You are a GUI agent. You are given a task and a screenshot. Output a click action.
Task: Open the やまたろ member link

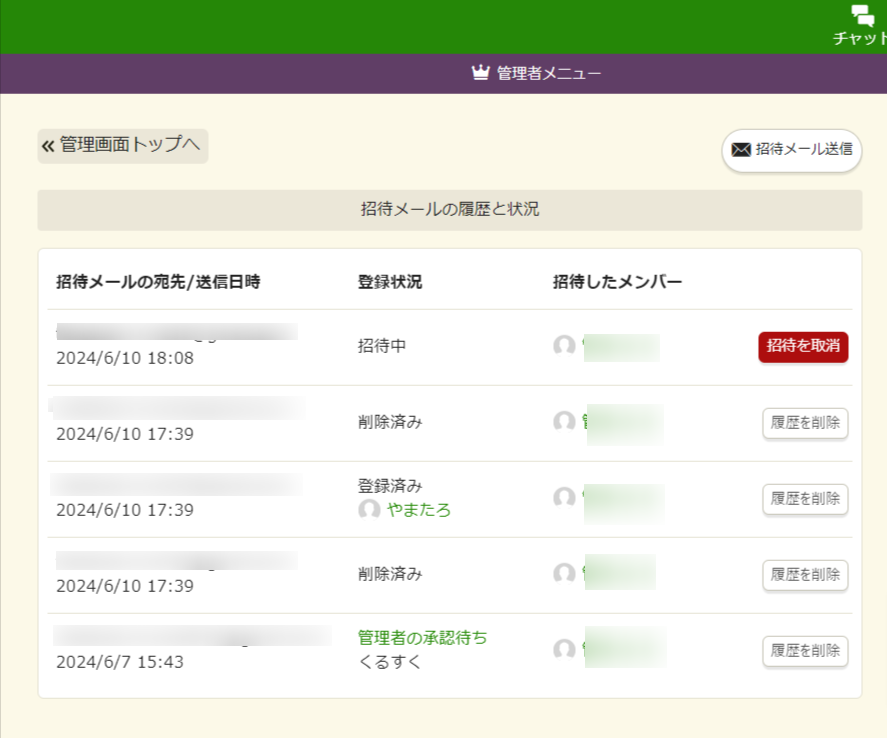(x=419, y=510)
